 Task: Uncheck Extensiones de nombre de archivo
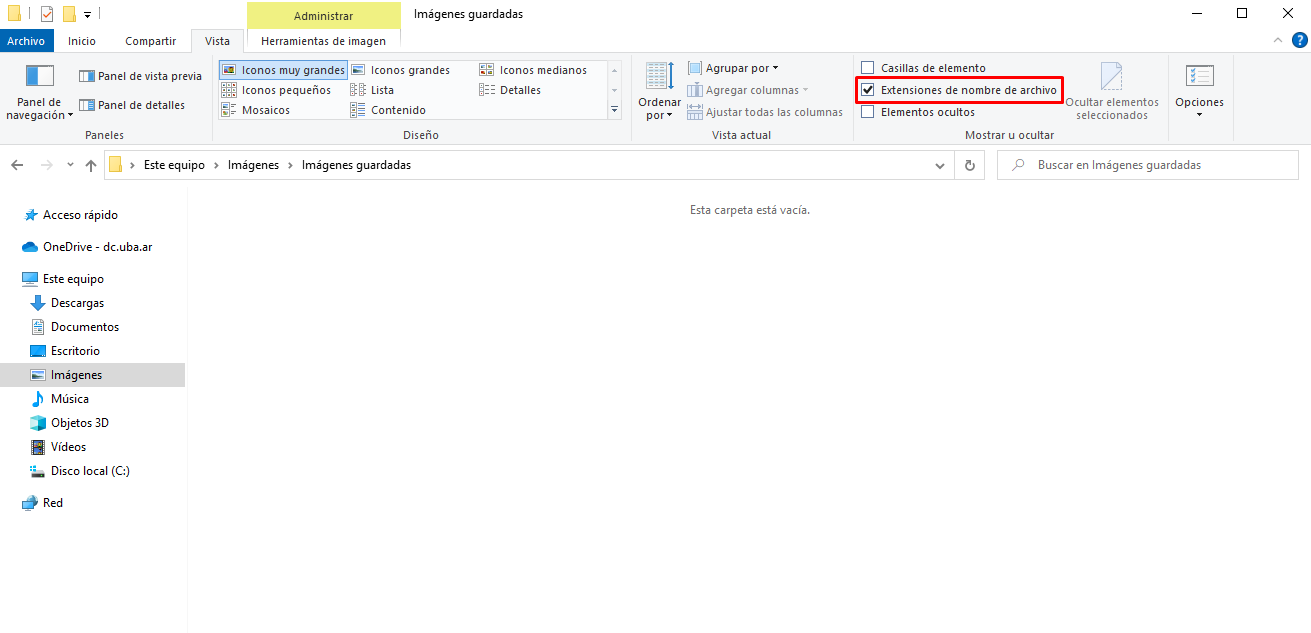click(868, 90)
